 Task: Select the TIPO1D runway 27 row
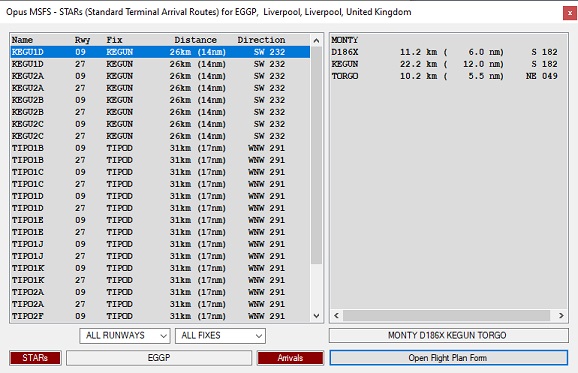tap(160, 208)
